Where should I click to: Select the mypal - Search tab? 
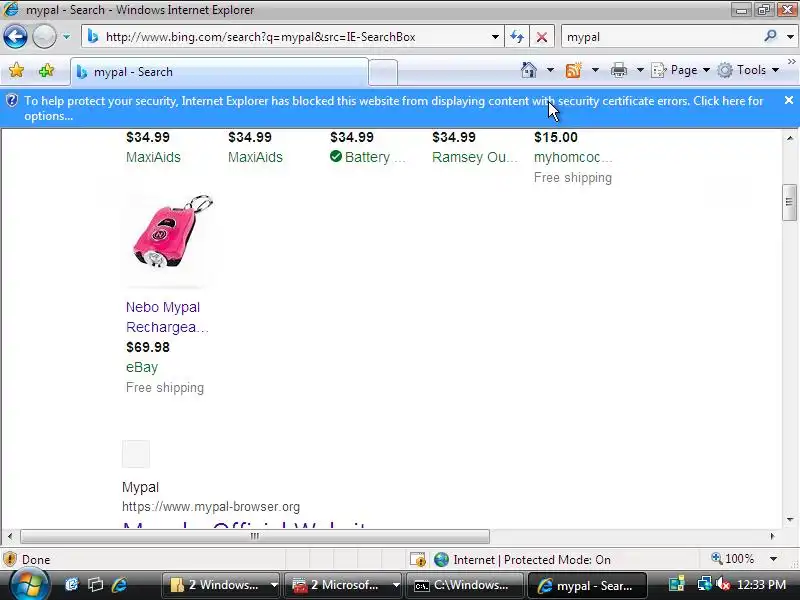click(219, 72)
